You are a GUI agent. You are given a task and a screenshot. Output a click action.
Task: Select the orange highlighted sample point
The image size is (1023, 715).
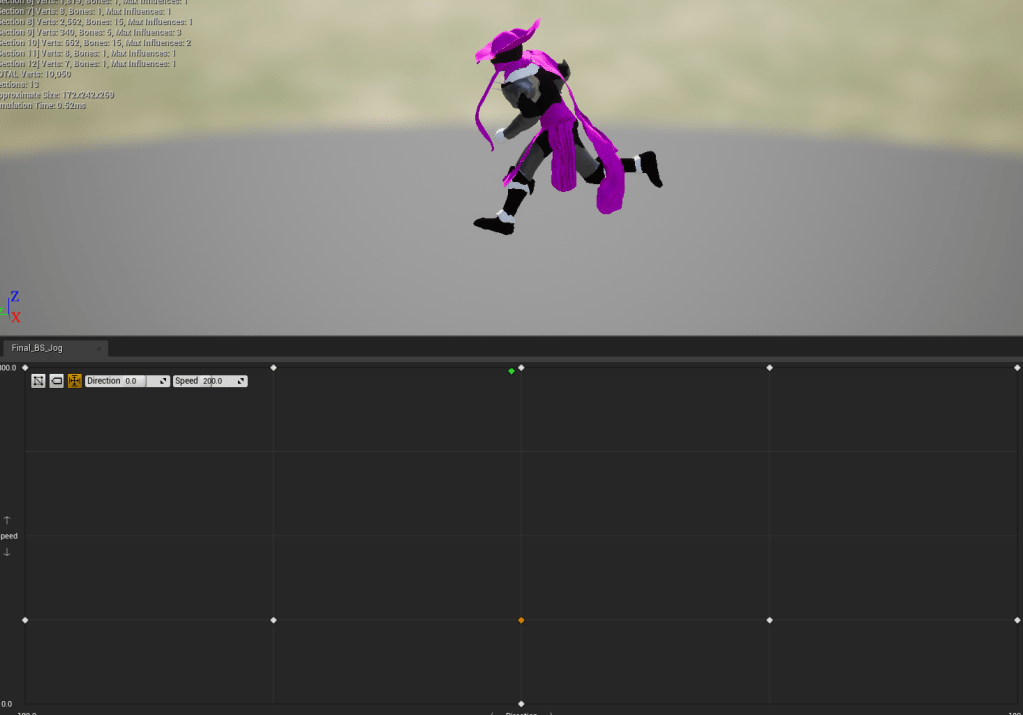point(521,620)
